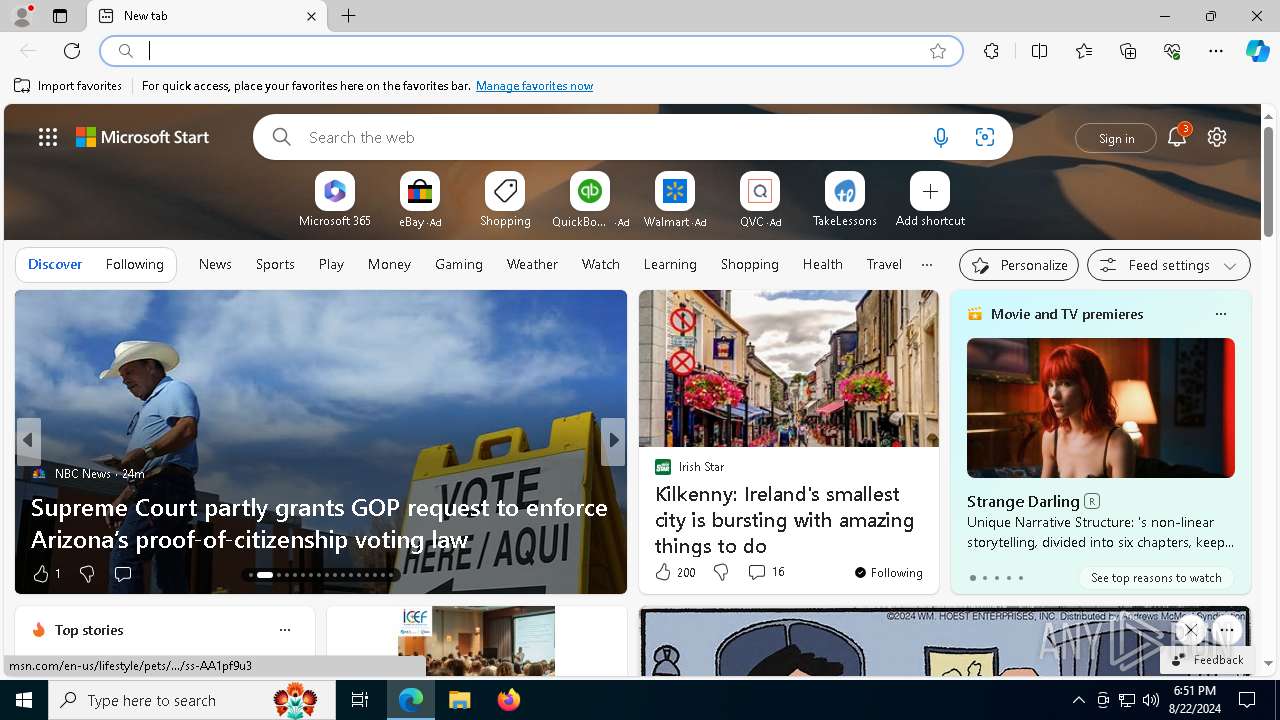Refresh the current page
Screen dimensions: 1280x720
tap(72, 51)
